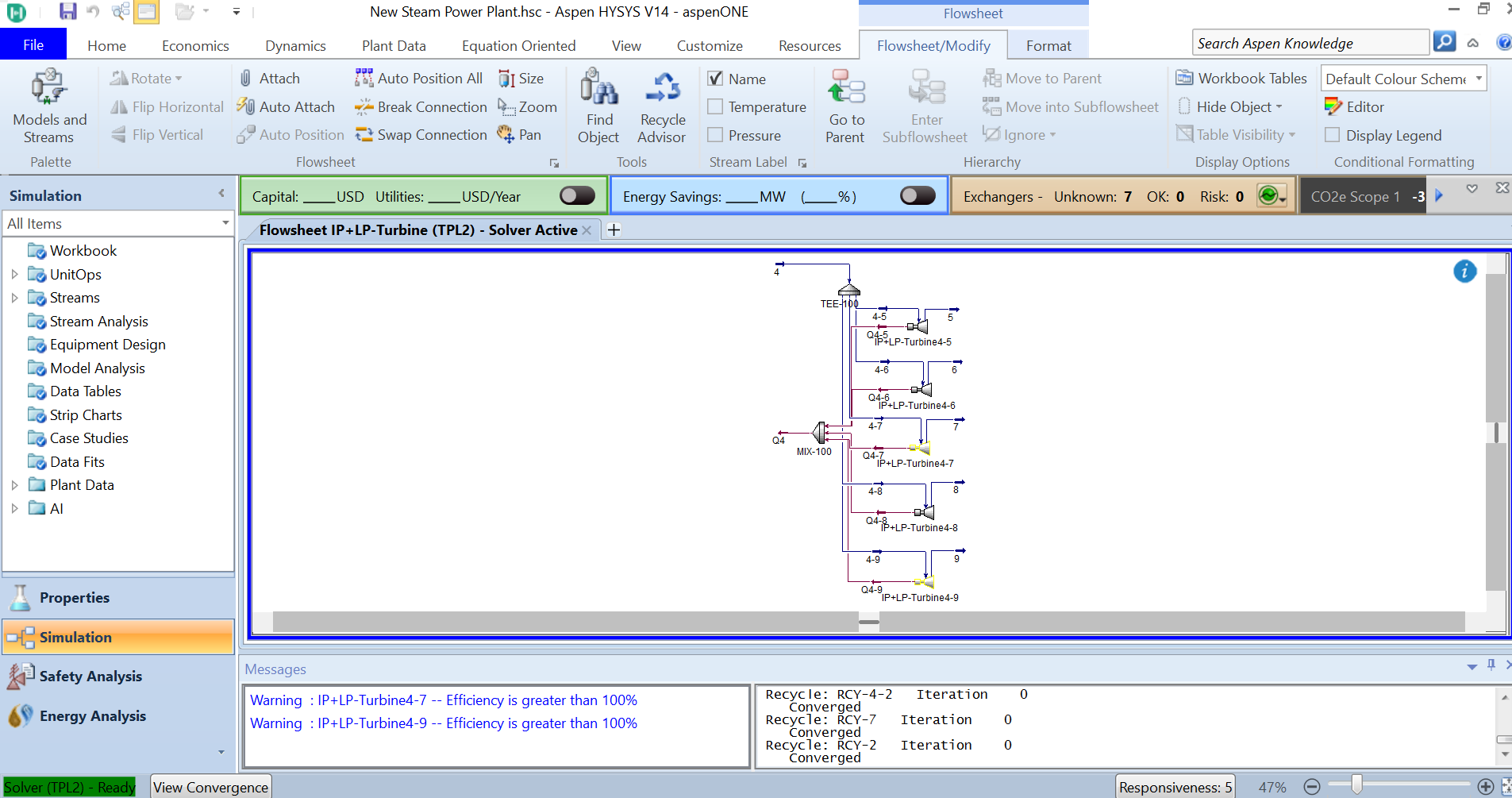The width and height of the screenshot is (1512, 798).
Task: Click the blue flowsheet info icon
Action: [1464, 272]
